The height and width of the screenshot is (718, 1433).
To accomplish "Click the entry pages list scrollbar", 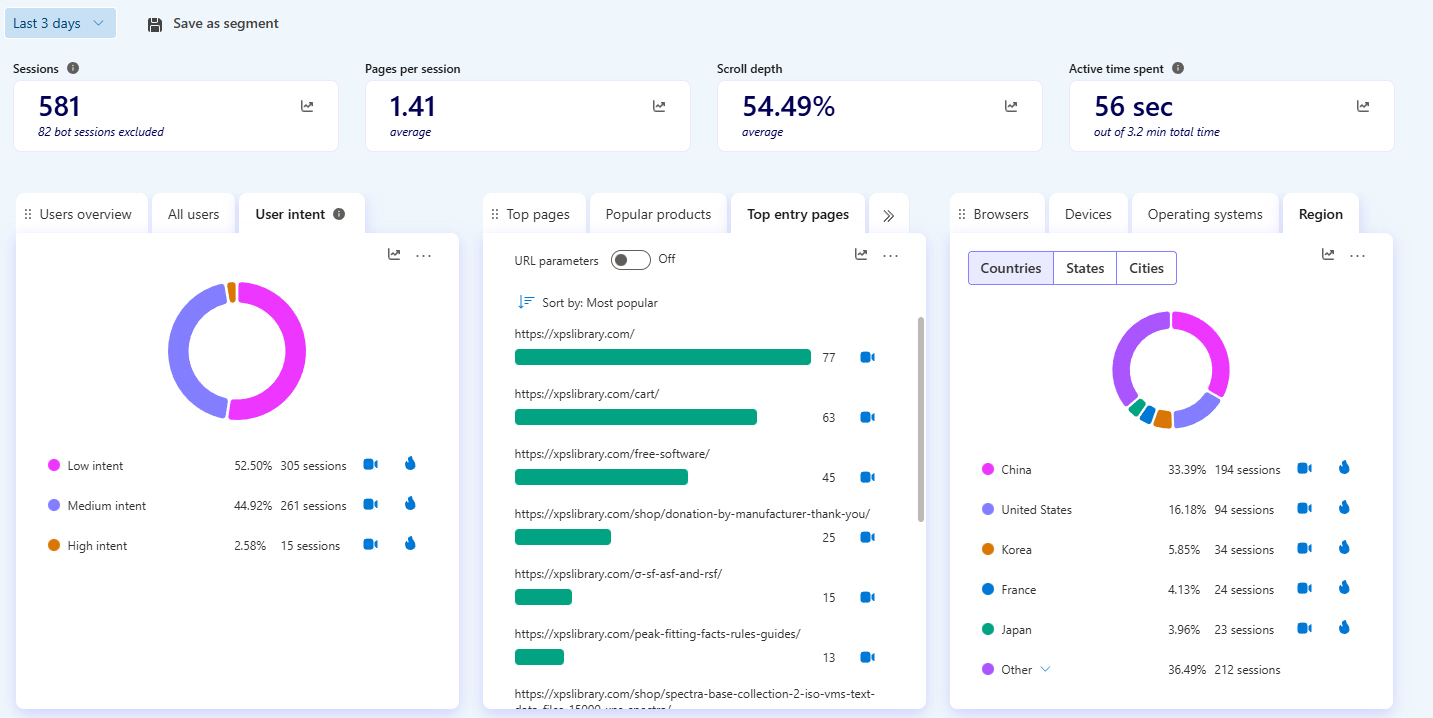I will (920, 420).
